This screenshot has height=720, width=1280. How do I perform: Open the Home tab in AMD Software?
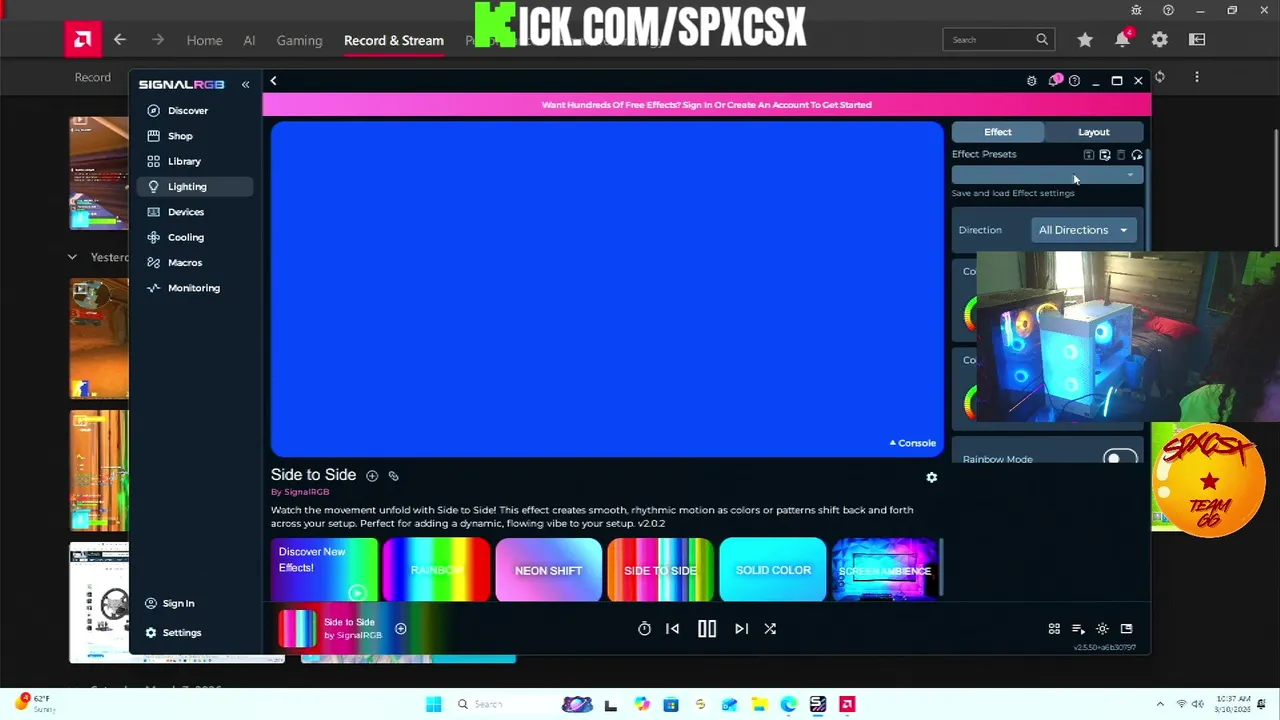[204, 40]
